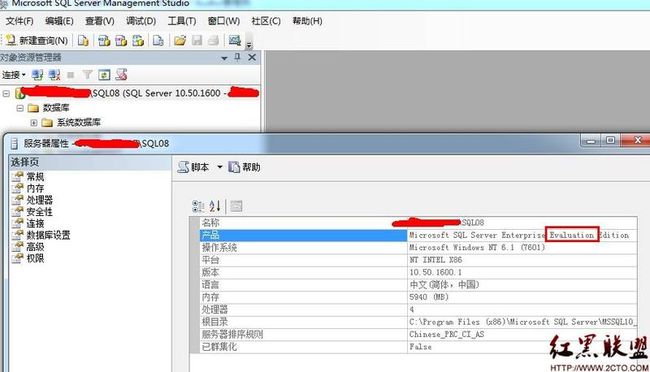Click the 版本 value 10.50.1600.1
Screen dimensions: 650x372
[435, 272]
